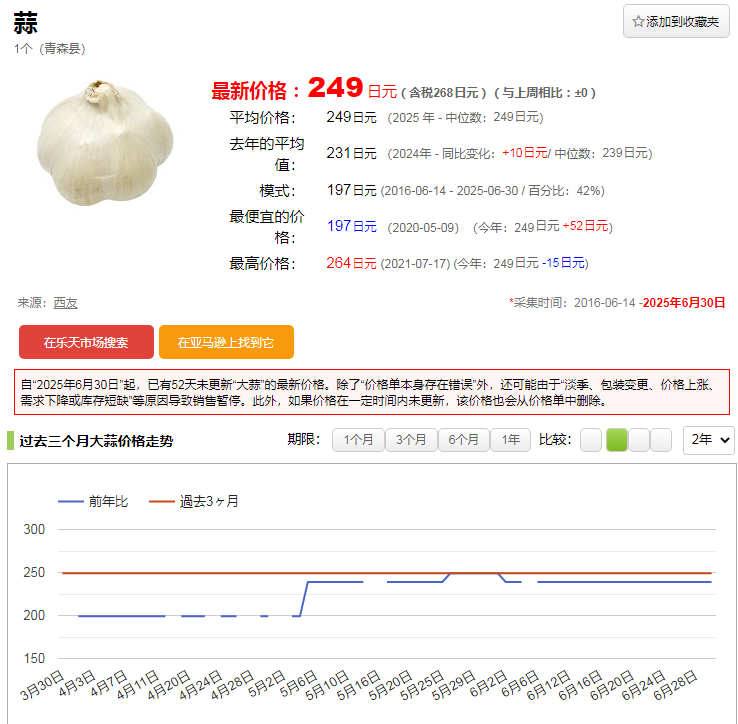This screenshot has width=738, height=724.
Task: Select the 3个月 period tab
Action: pos(411,440)
